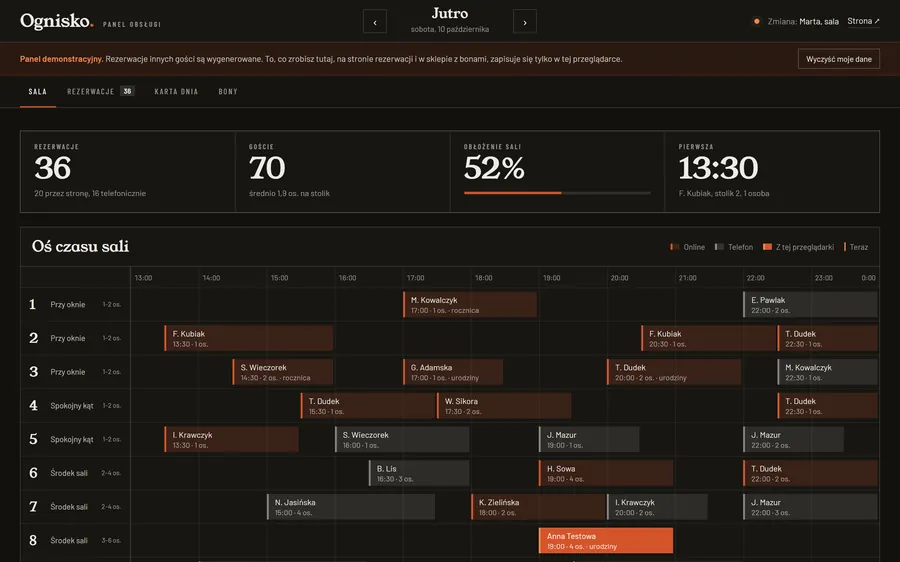
Task: Open the Karta dnia tab
Action: 176,91
